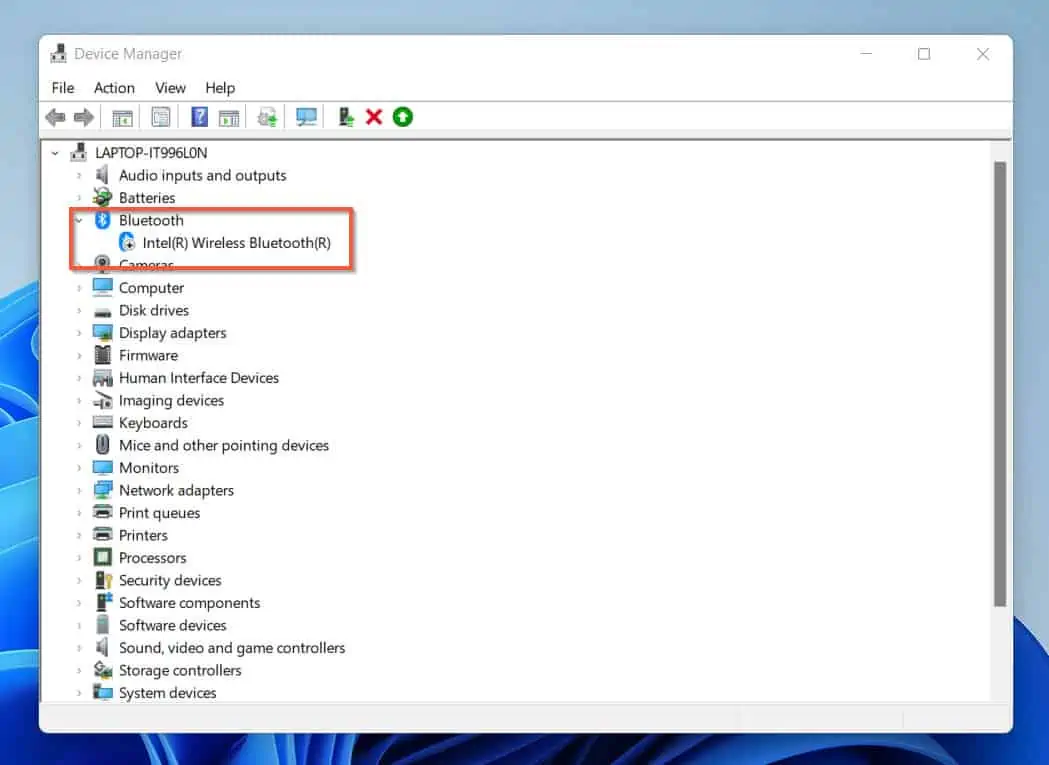
Task: Click Scan for hardware changes icon
Action: (x=307, y=117)
